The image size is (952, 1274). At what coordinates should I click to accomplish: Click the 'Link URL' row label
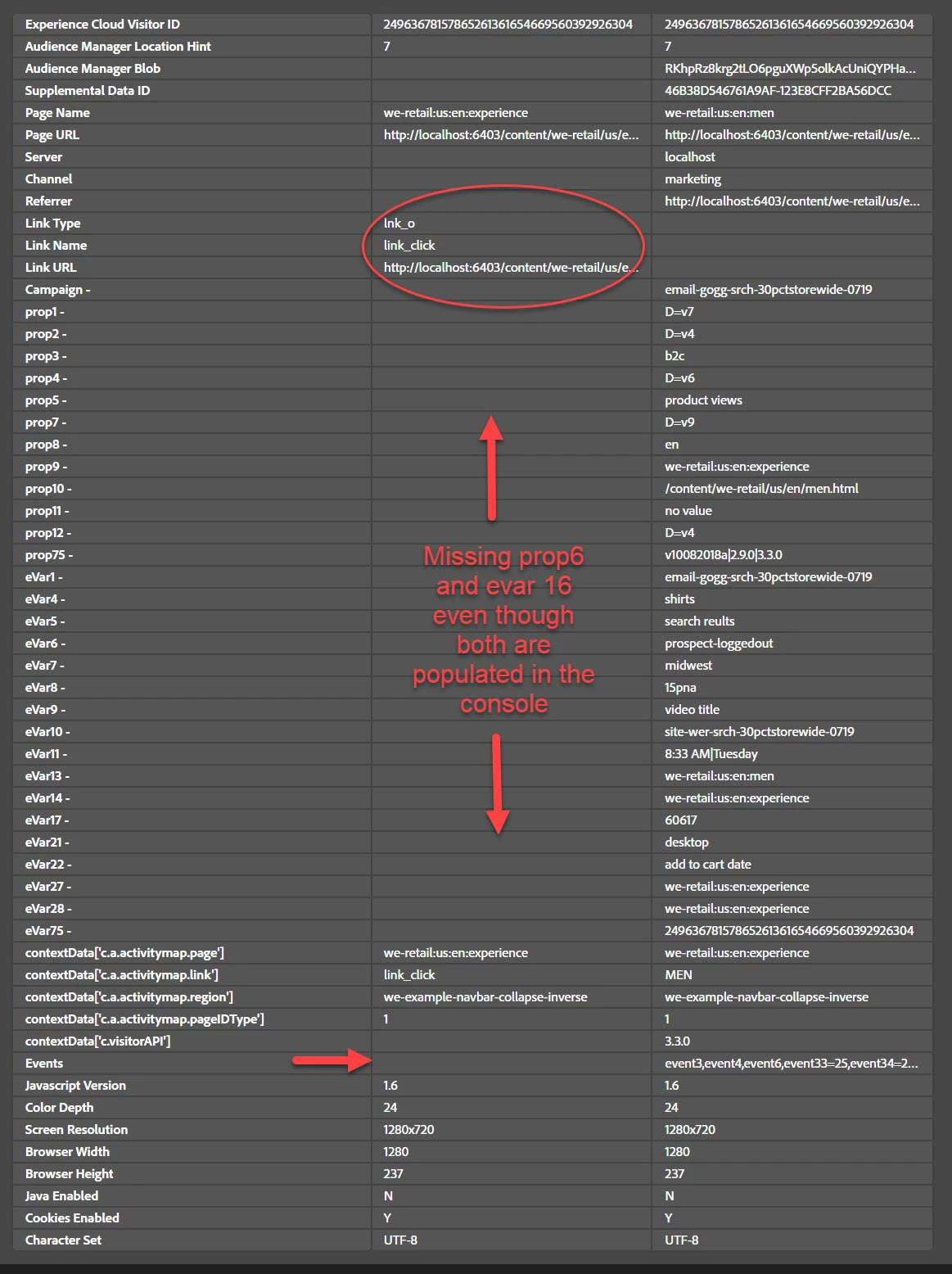(51, 268)
